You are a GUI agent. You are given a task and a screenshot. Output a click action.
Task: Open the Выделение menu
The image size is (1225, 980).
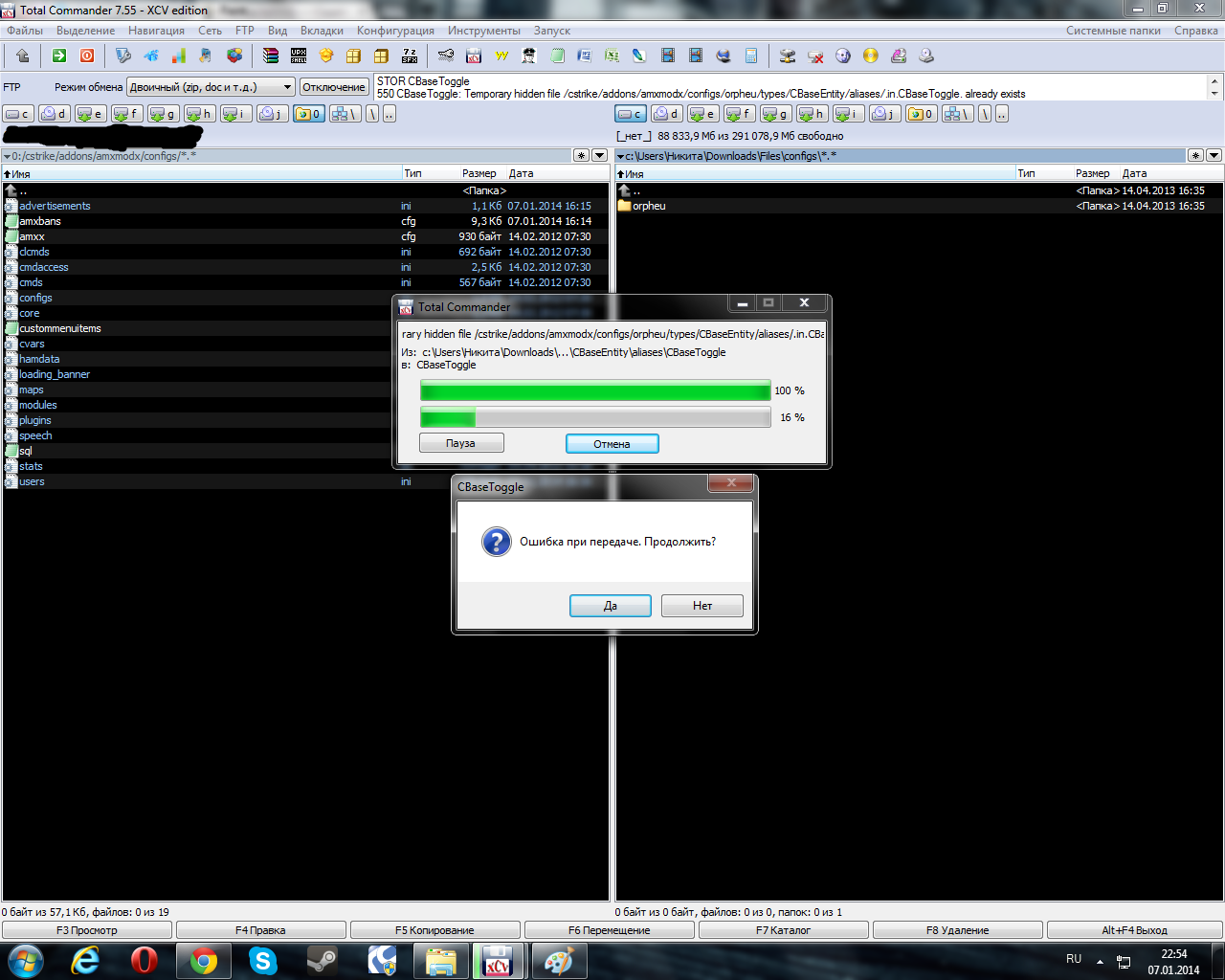pyautogui.click(x=85, y=31)
